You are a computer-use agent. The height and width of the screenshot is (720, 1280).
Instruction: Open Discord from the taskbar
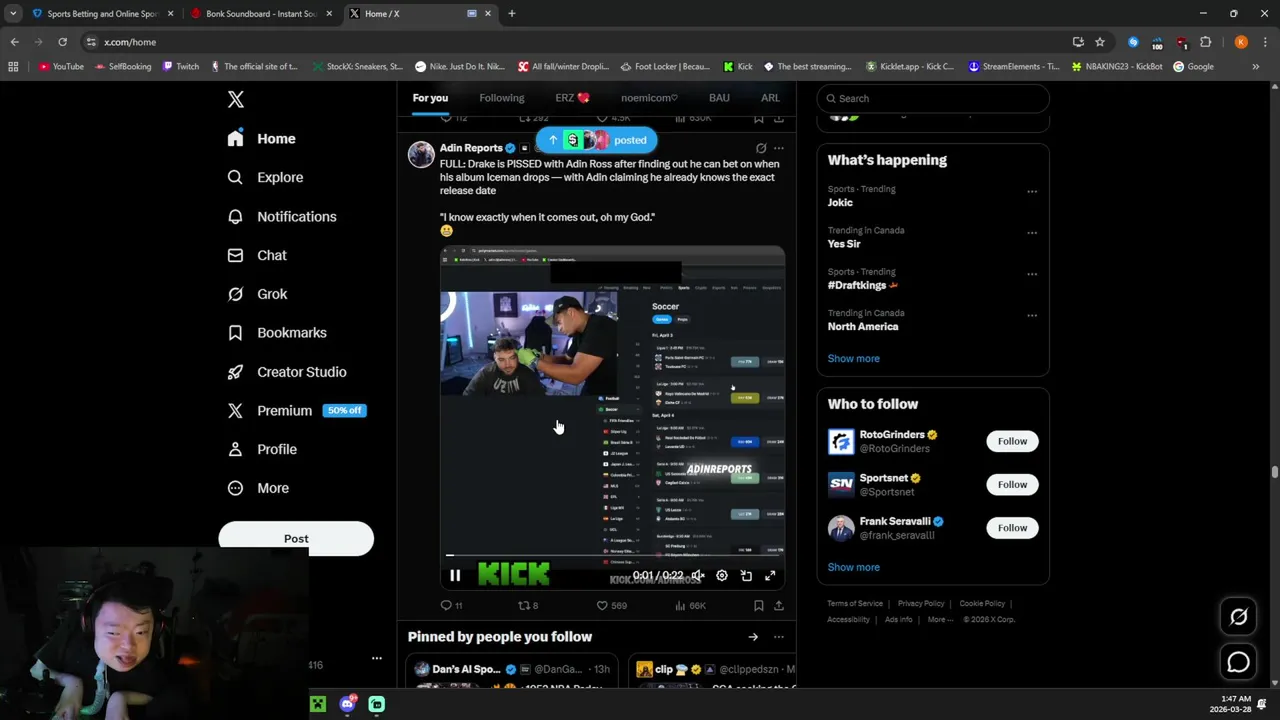click(x=347, y=704)
